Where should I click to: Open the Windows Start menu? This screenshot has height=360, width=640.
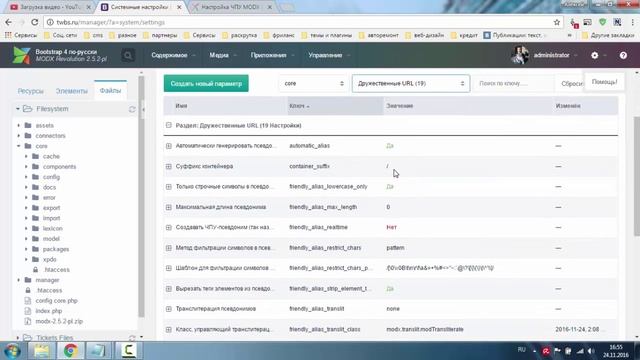pyautogui.click(x=12, y=351)
